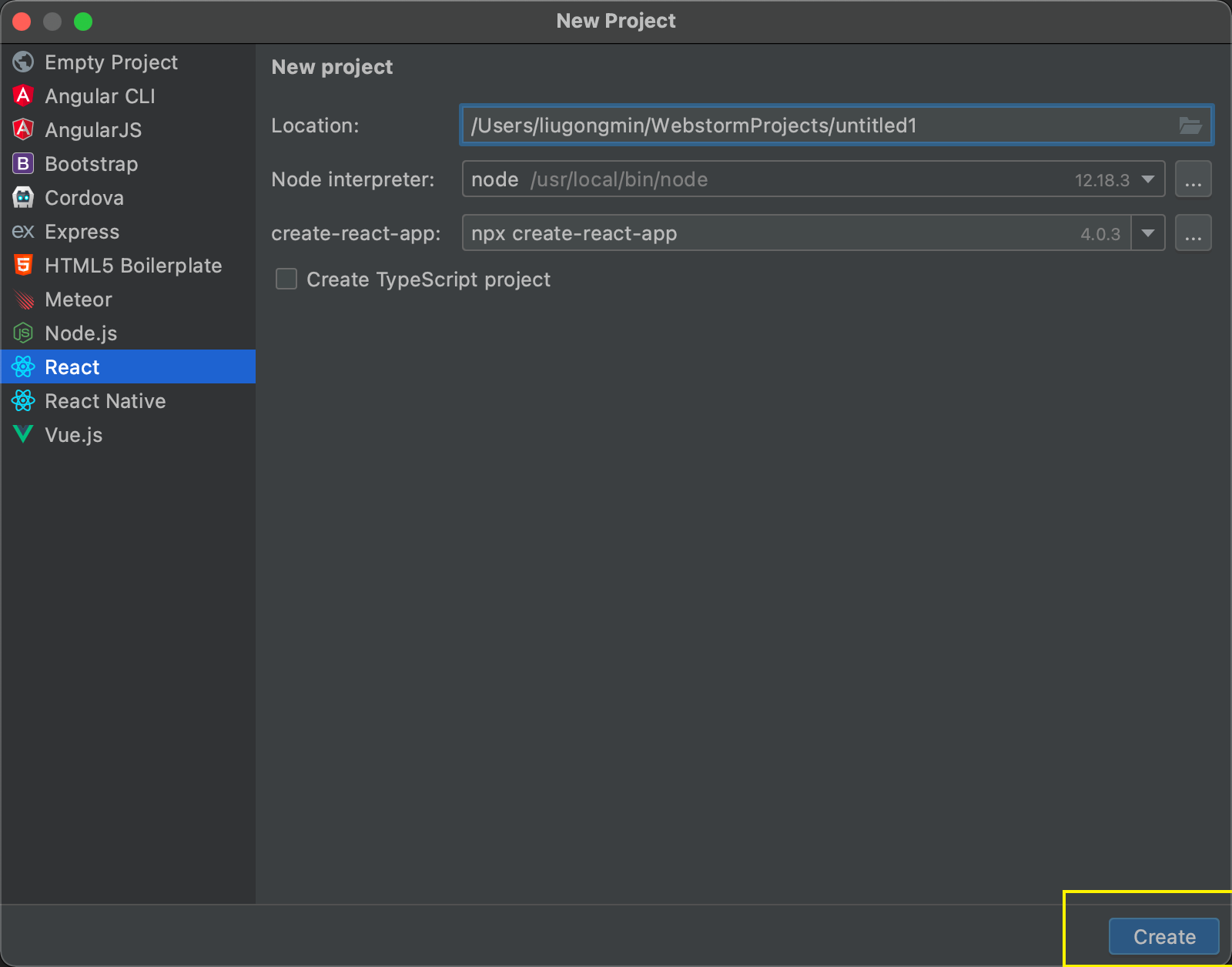Close the New Project dialog
This screenshot has width=1232, height=967.
coord(22,22)
